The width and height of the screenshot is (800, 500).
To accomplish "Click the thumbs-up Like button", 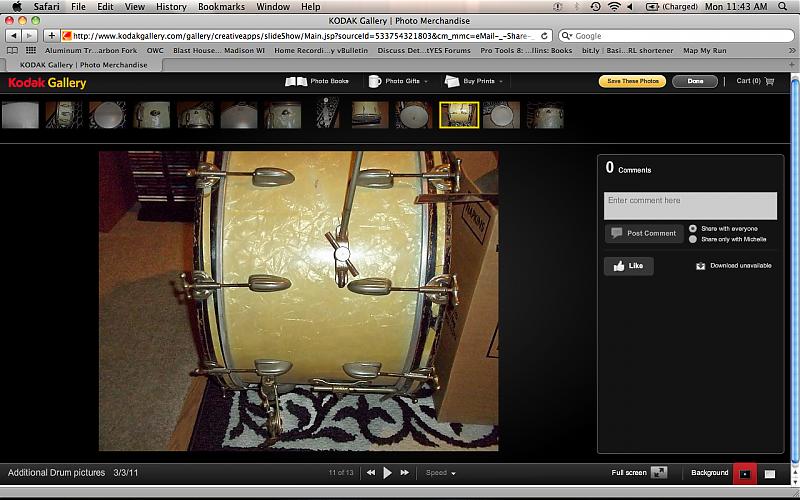I will [x=628, y=266].
